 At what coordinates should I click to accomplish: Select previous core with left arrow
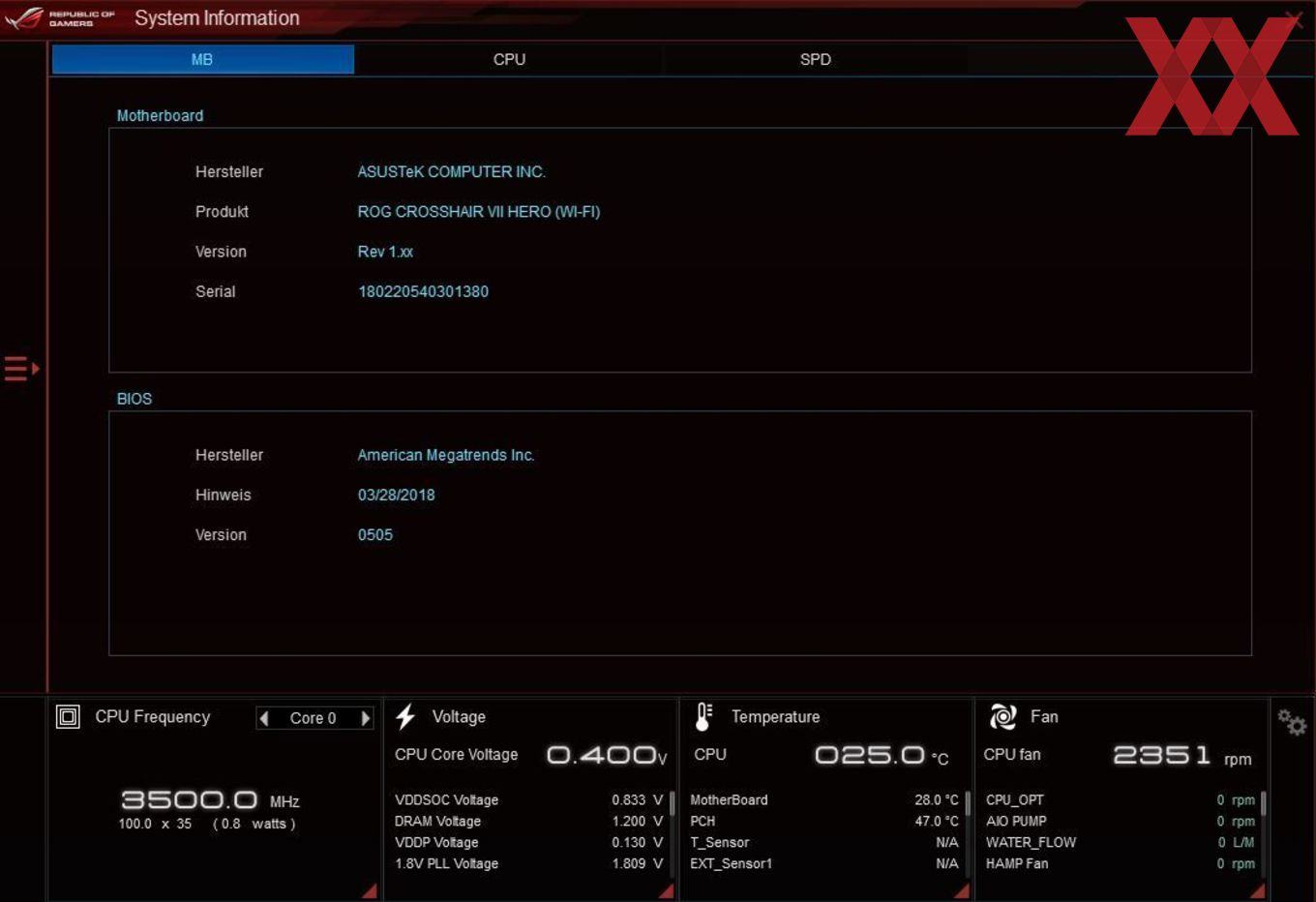[x=264, y=718]
